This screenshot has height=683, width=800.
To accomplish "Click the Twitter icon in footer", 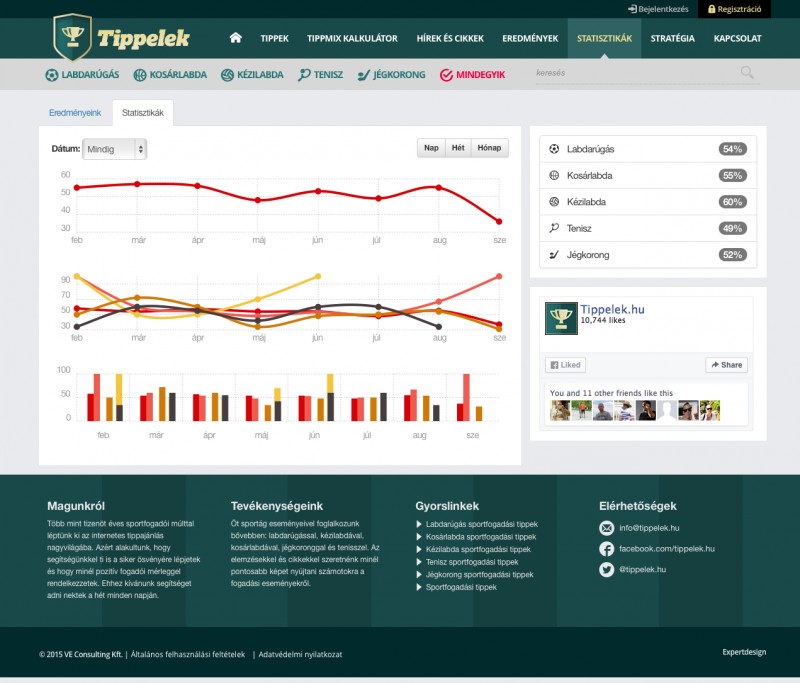I will pos(606,570).
